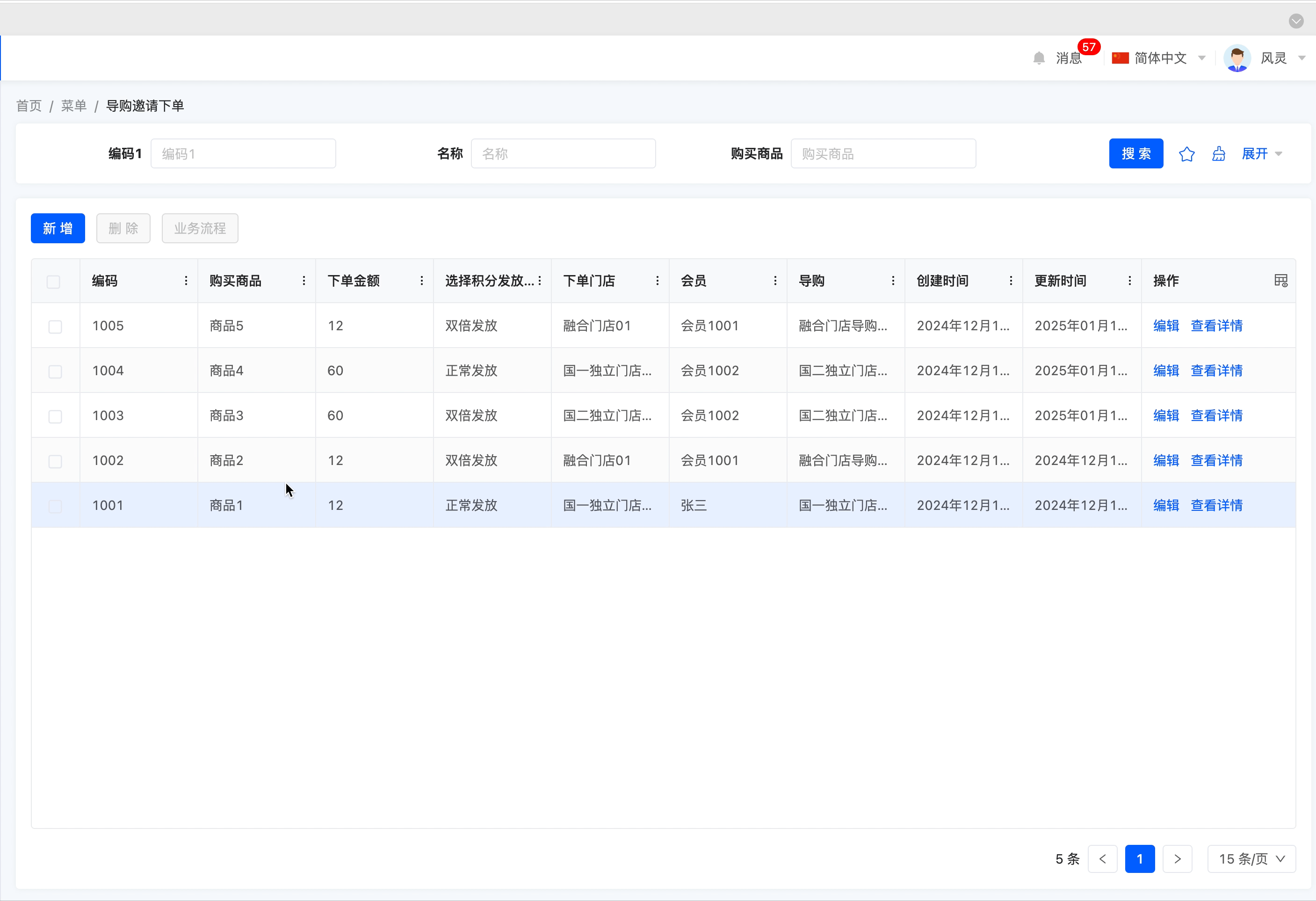The height and width of the screenshot is (901, 1316).
Task: Click 菜单 in the breadcrumb
Action: point(73,106)
